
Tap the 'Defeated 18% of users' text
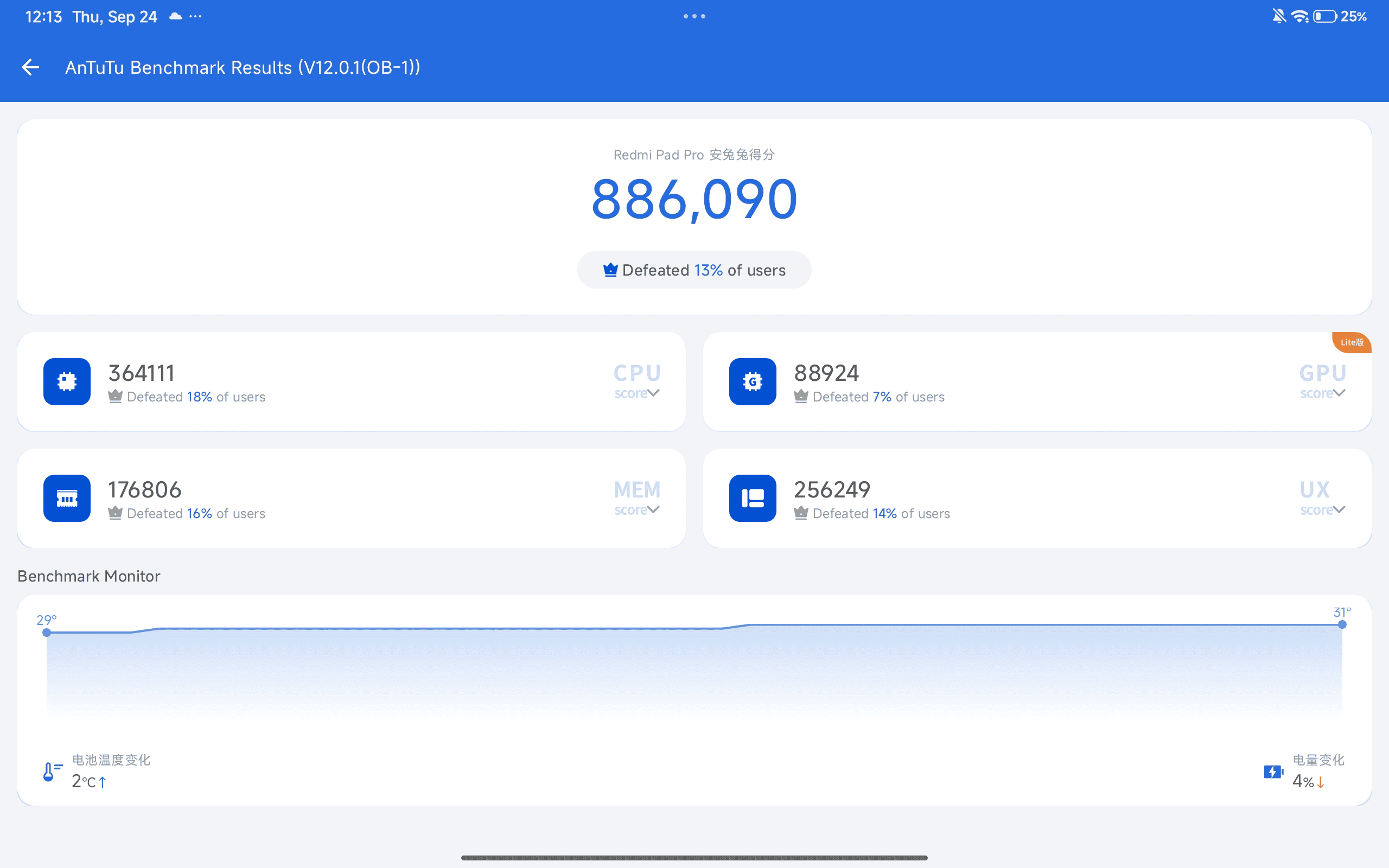click(196, 397)
